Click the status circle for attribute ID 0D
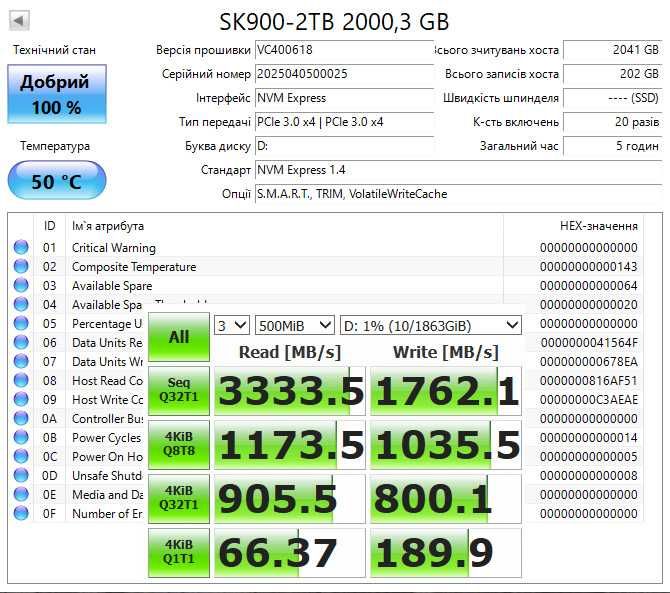The height and width of the screenshot is (593, 670). coord(21,475)
